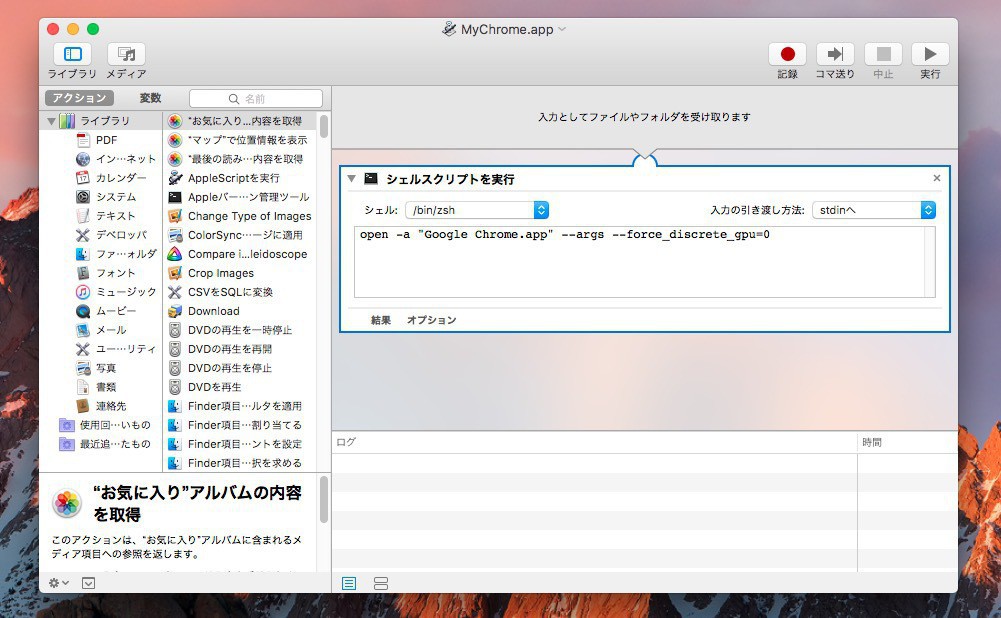Click the 名前 search field
This screenshot has width=1001, height=618.
(x=255, y=98)
